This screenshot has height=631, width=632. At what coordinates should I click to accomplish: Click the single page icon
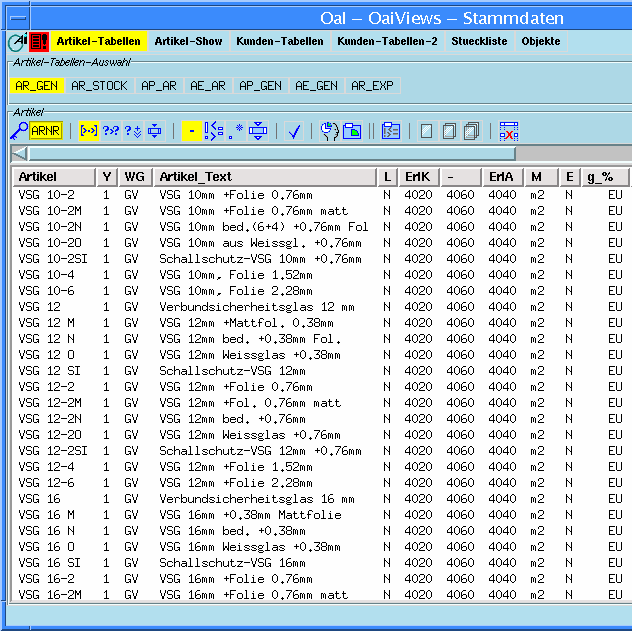426,131
